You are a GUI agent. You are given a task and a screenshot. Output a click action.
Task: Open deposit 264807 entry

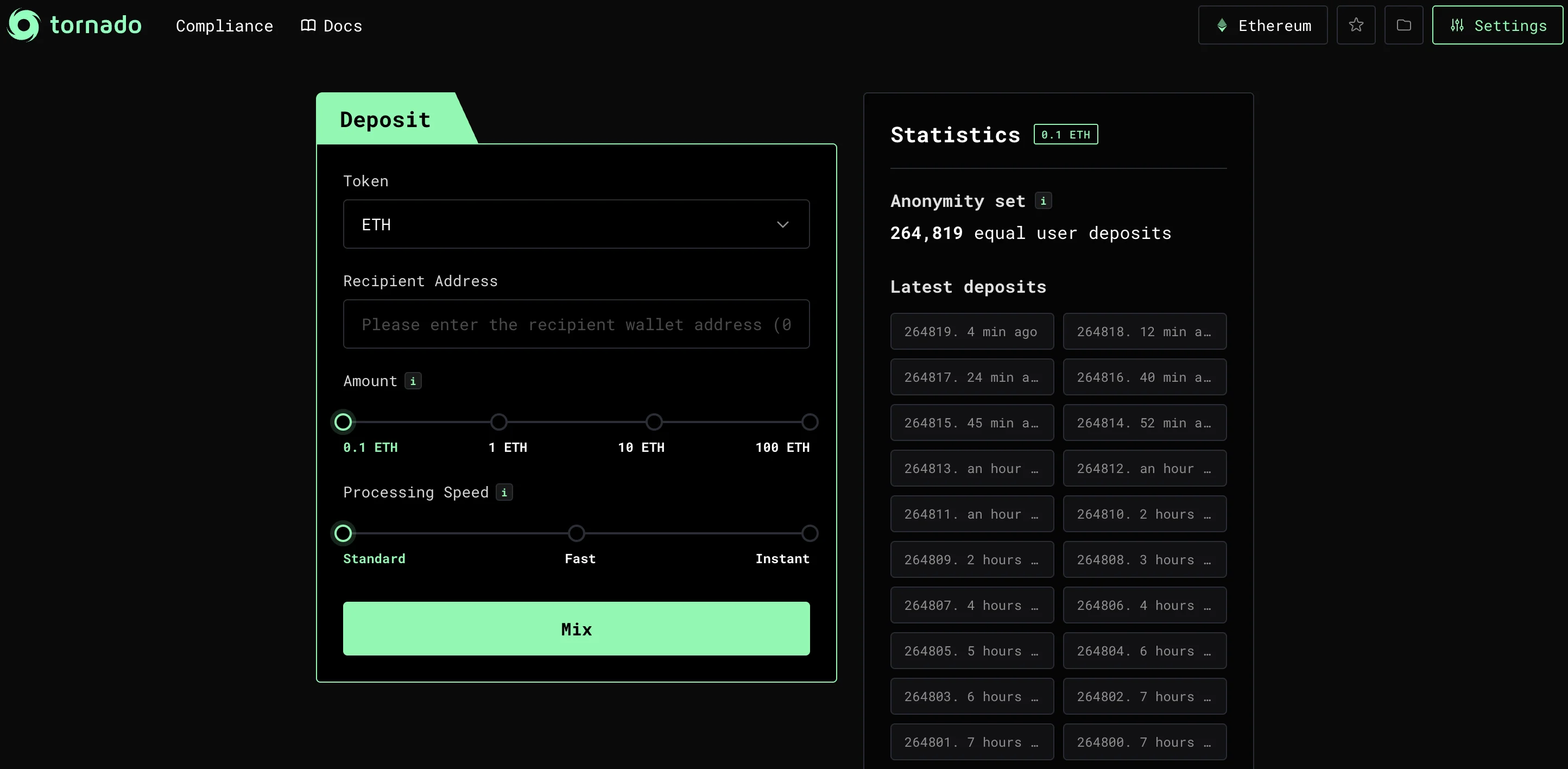[x=971, y=605]
